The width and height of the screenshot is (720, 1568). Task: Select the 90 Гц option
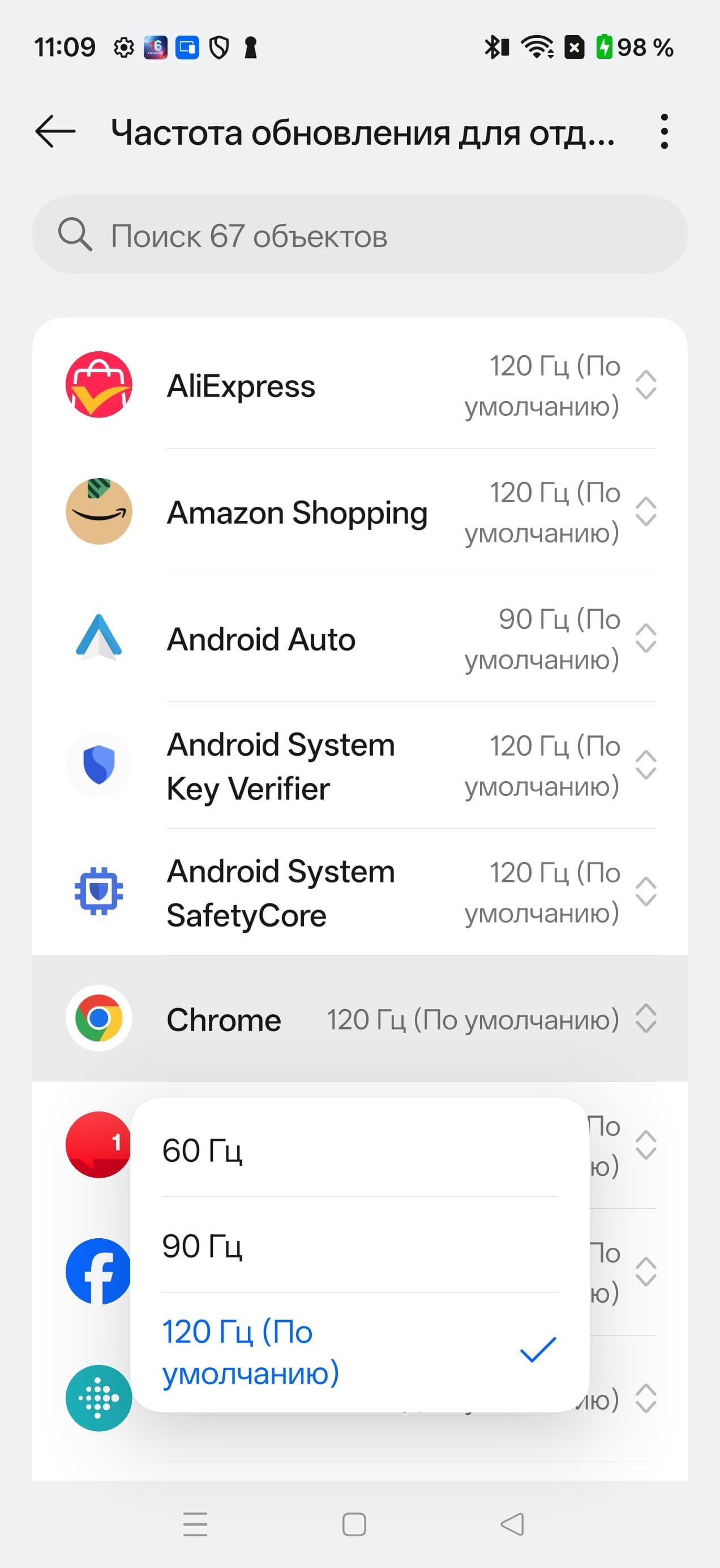click(x=359, y=1246)
